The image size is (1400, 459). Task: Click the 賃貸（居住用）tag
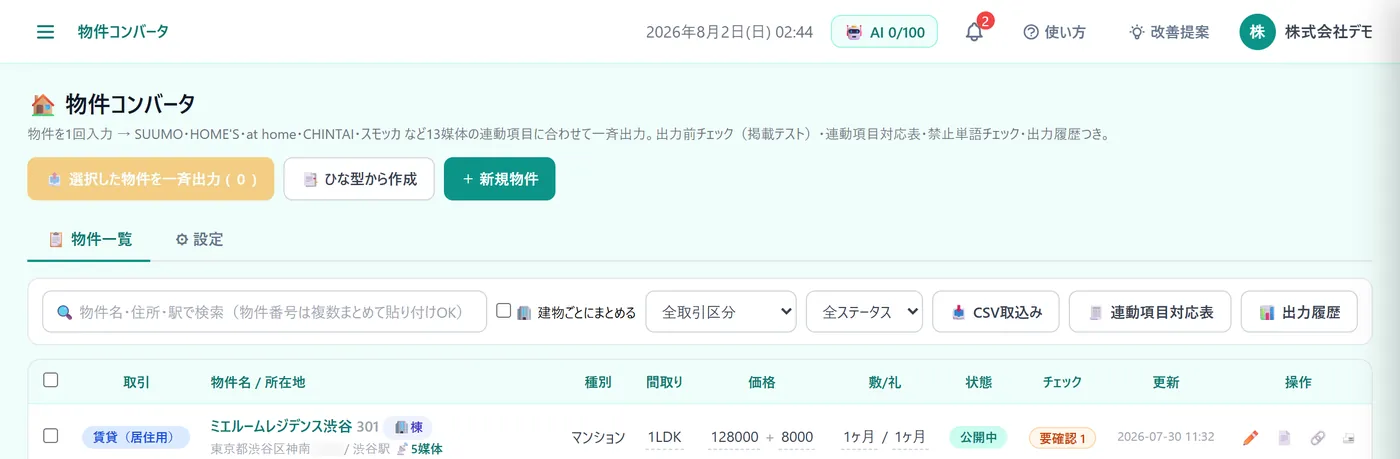click(135, 437)
